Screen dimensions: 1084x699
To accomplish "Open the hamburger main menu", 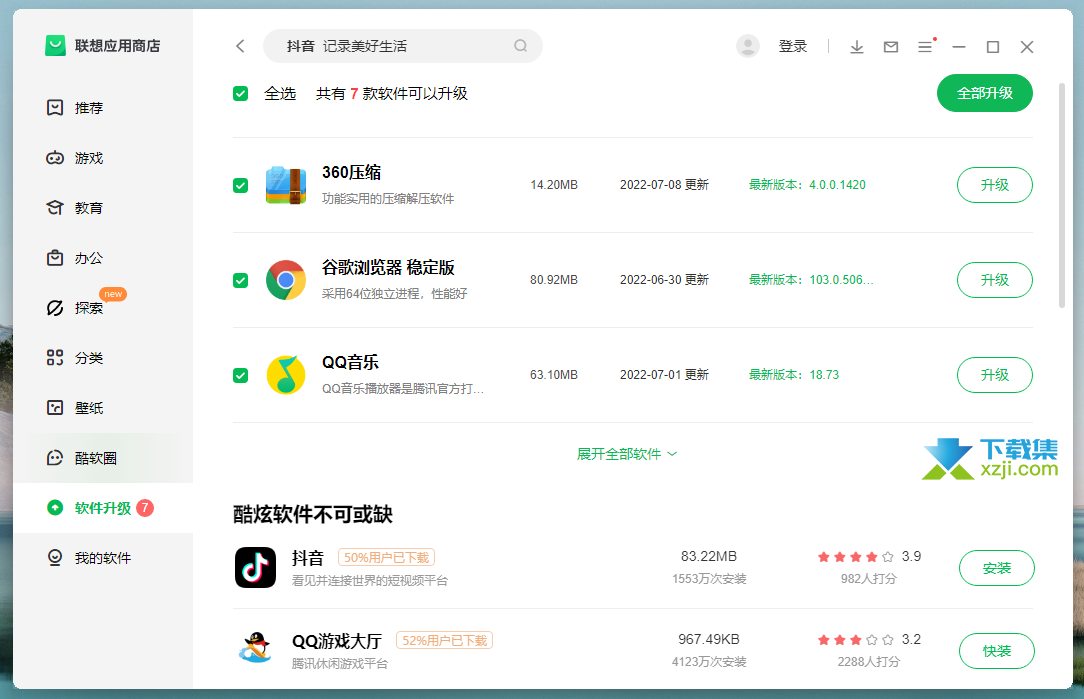I will pyautogui.click(x=925, y=47).
